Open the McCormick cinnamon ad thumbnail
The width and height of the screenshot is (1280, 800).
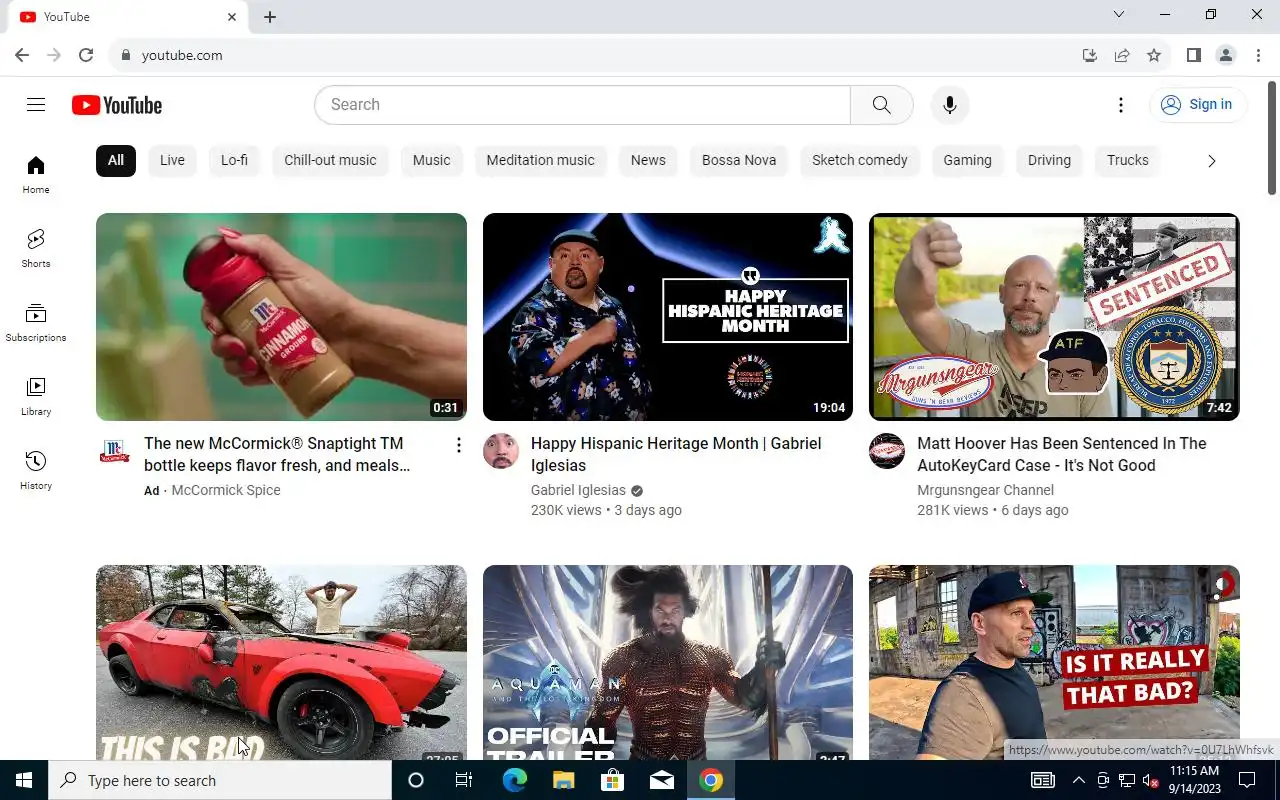281,317
